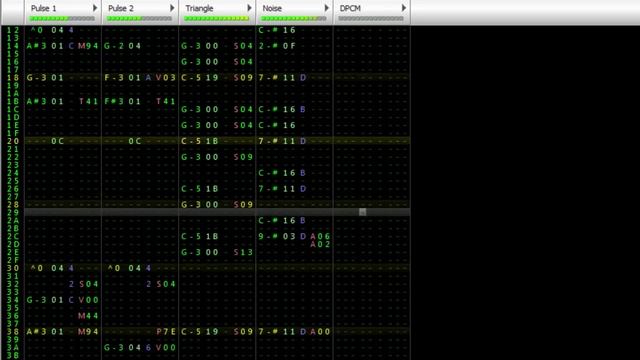
Task: Select ^0 note in Pulse 2 row 30
Action: pyautogui.click(x=114, y=268)
